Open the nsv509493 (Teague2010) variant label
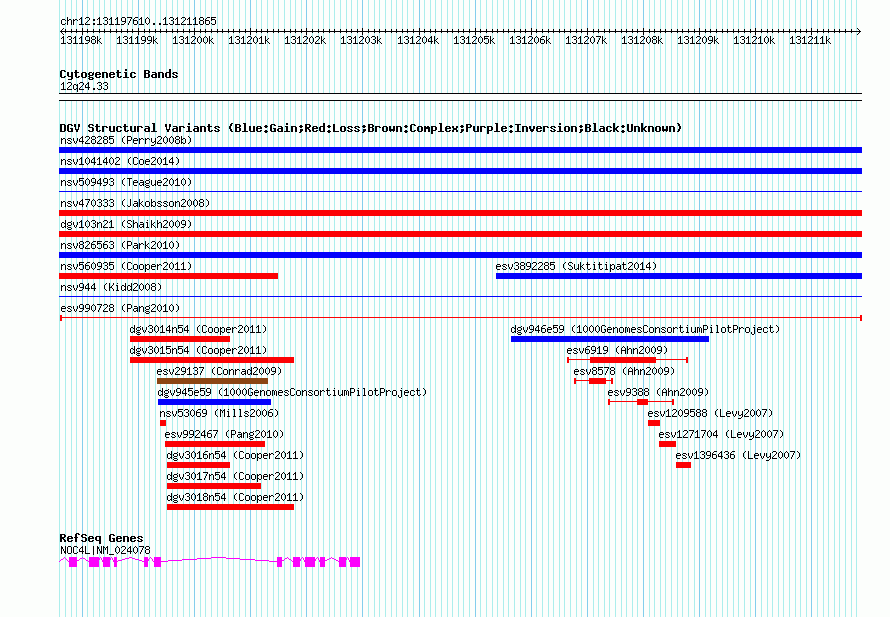 [126, 182]
